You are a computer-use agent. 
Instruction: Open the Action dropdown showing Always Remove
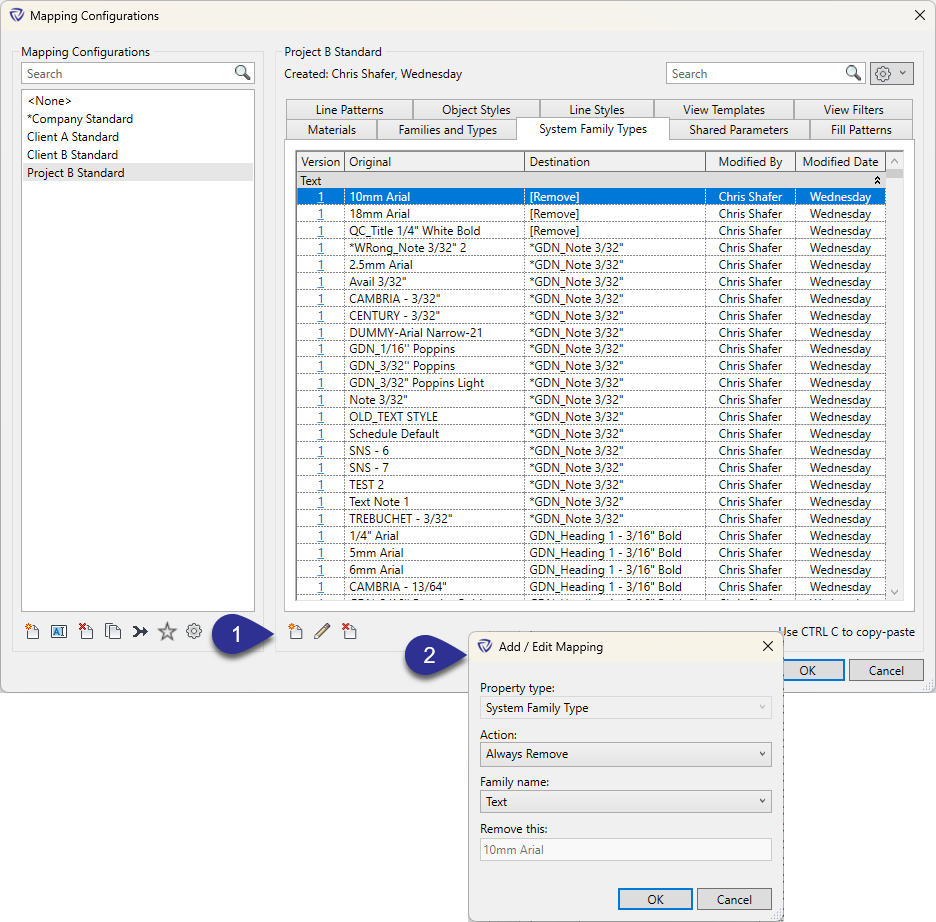(x=626, y=754)
